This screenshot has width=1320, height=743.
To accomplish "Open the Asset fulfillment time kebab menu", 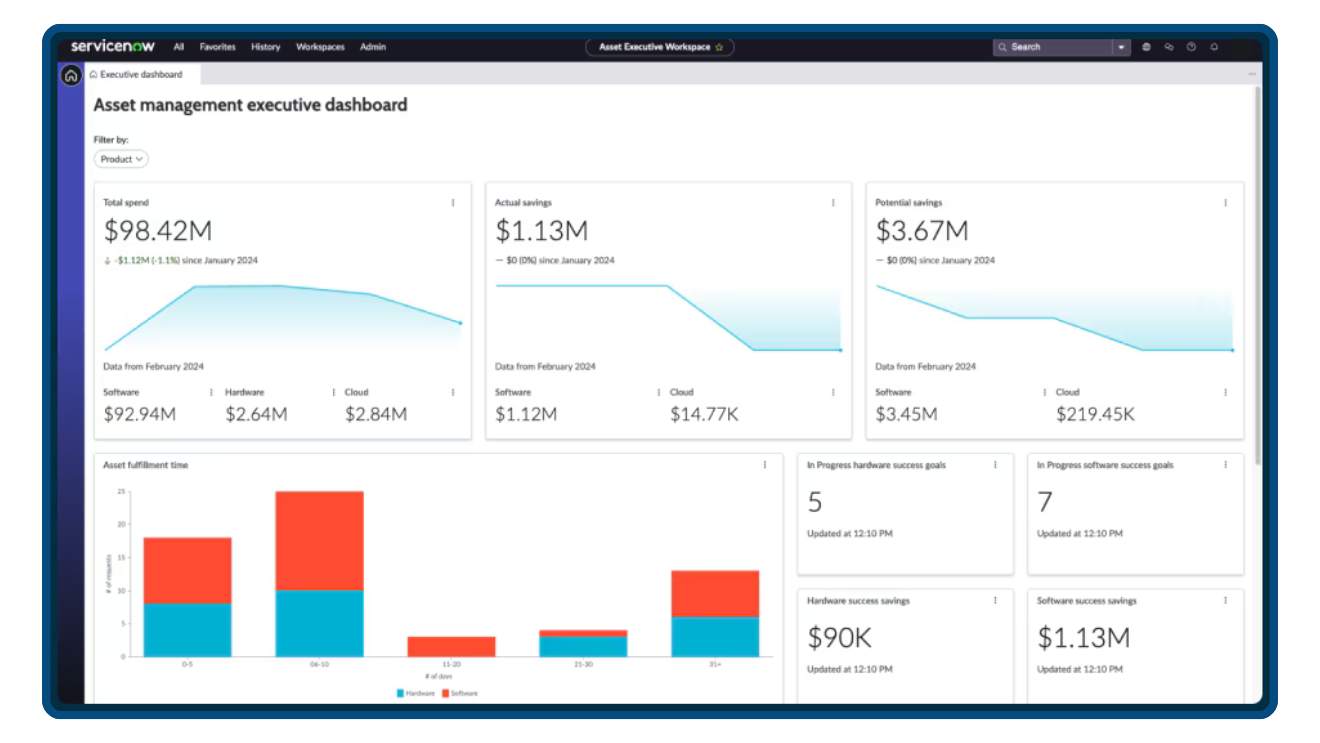I will click(x=767, y=465).
